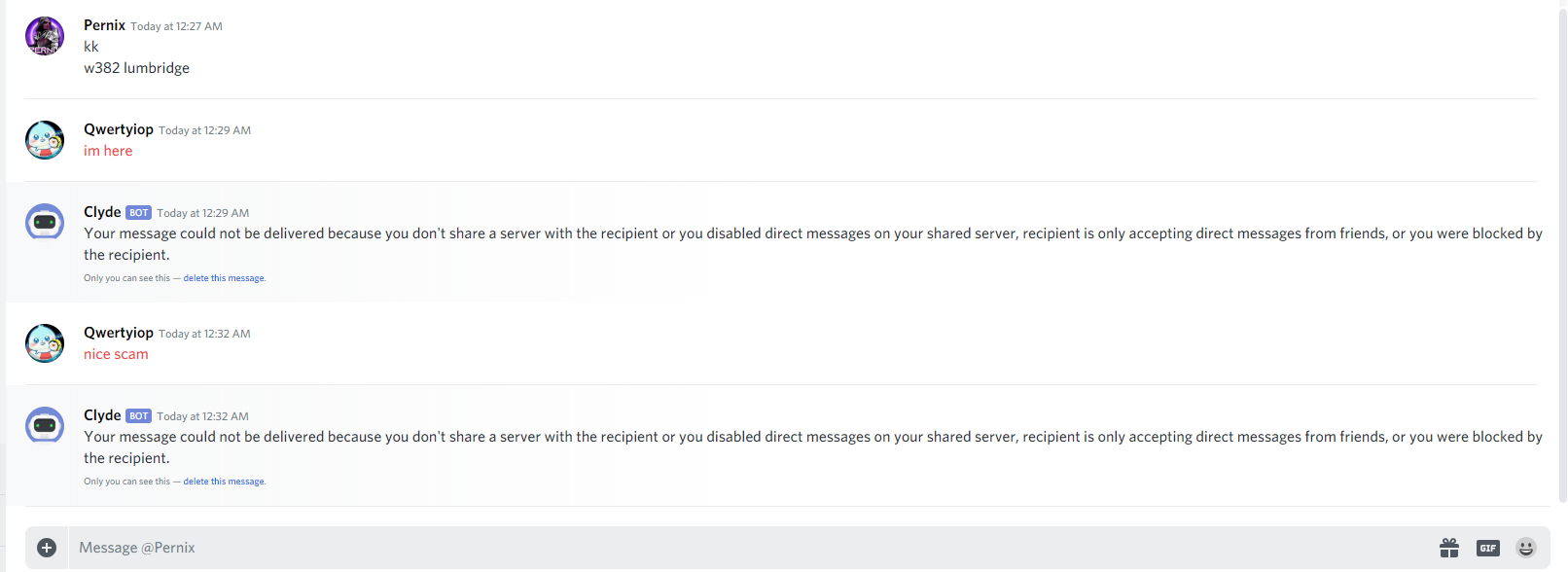Click Clyde's avatar on 12:32 message
Screen dimensions: 1568x572
(45, 426)
